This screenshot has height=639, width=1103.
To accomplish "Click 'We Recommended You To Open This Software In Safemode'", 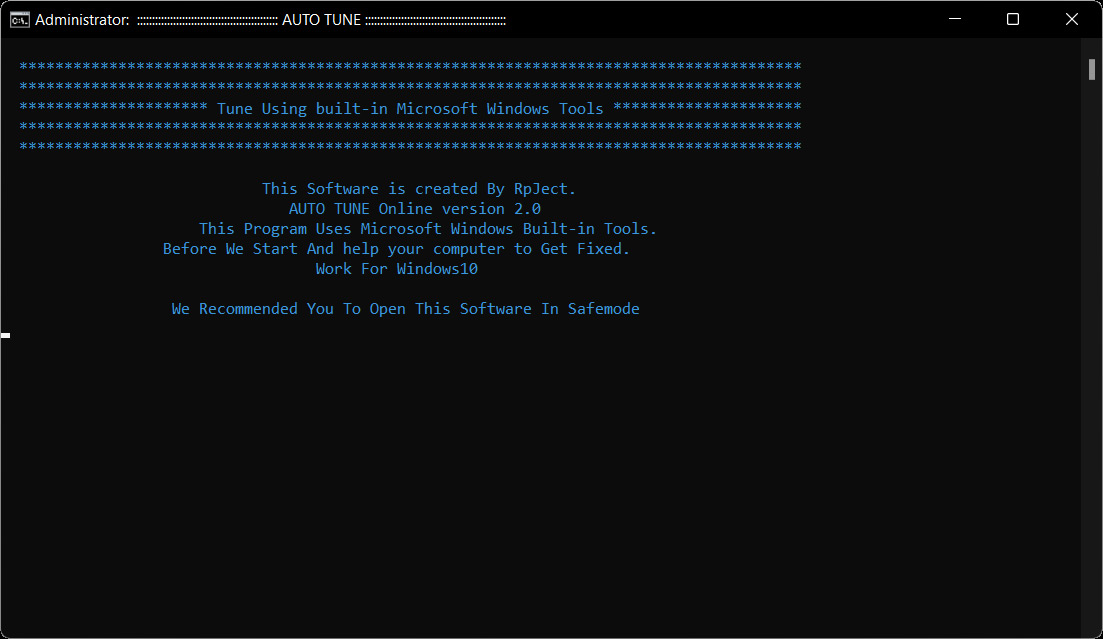I will click(x=405, y=309).
